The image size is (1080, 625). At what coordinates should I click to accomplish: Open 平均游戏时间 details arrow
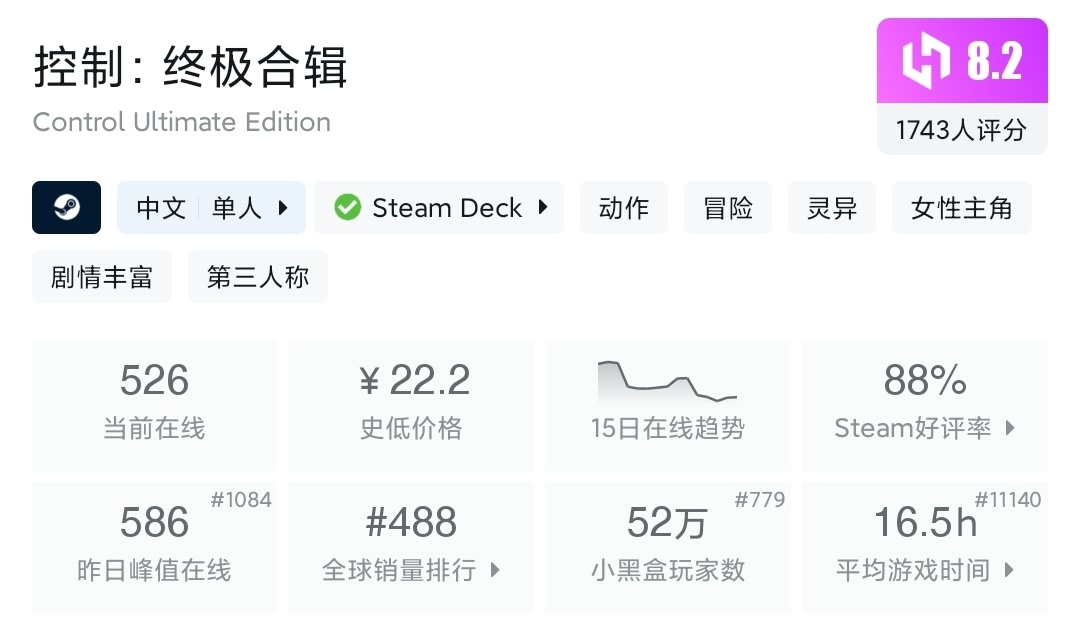[x=1009, y=571]
